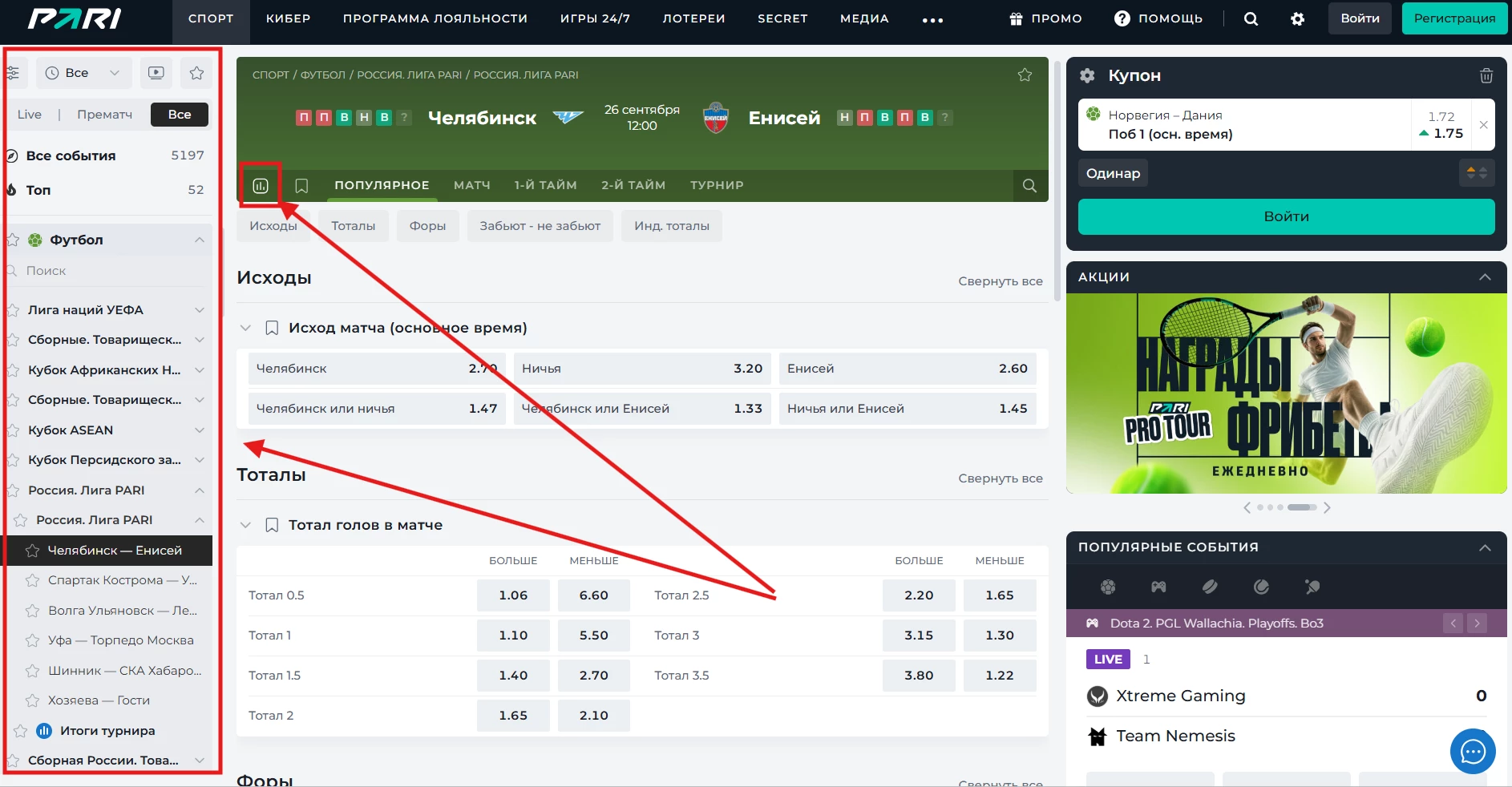
Task: Favorite the Уфа — Торпедо Москва star
Action: pyautogui.click(x=32, y=640)
